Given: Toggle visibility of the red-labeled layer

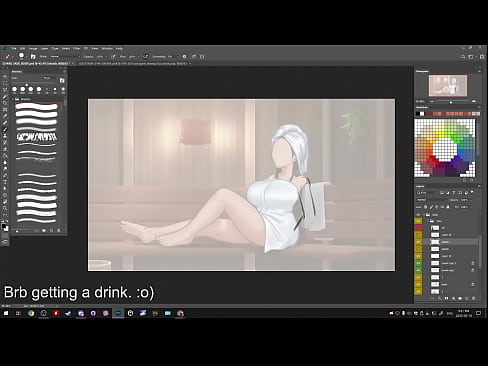Looking at the screenshot, I should tap(418, 228).
